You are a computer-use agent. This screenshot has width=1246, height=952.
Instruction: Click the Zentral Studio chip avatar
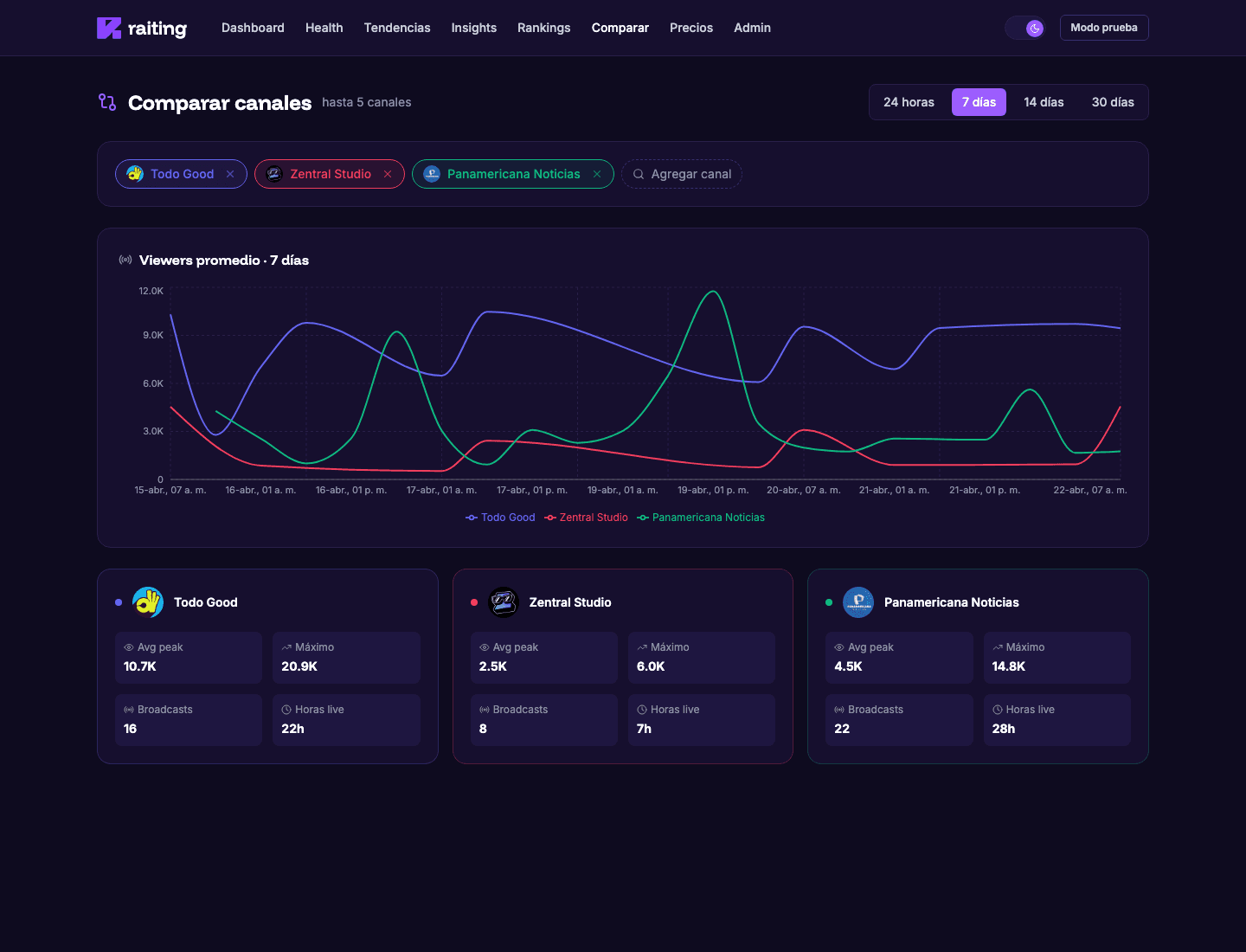(x=274, y=174)
